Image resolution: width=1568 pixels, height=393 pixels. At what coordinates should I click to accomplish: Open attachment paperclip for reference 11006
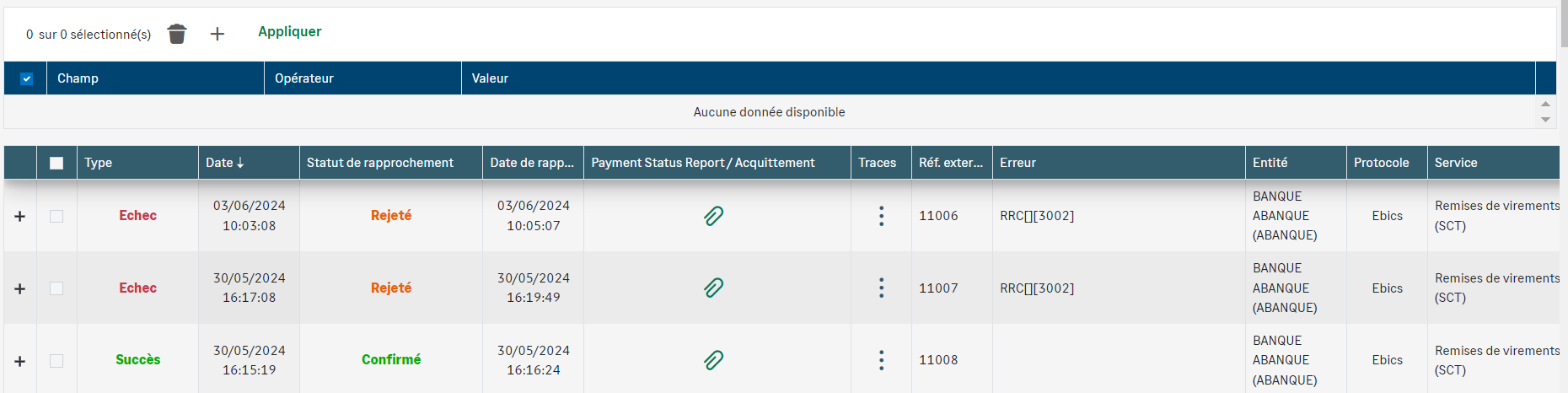point(713,216)
